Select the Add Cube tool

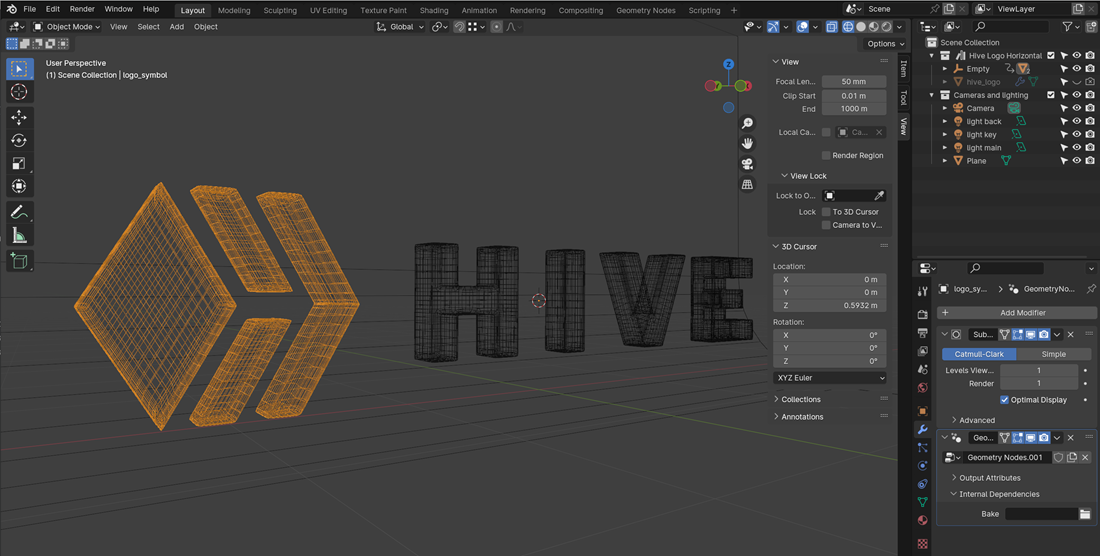coord(19,260)
